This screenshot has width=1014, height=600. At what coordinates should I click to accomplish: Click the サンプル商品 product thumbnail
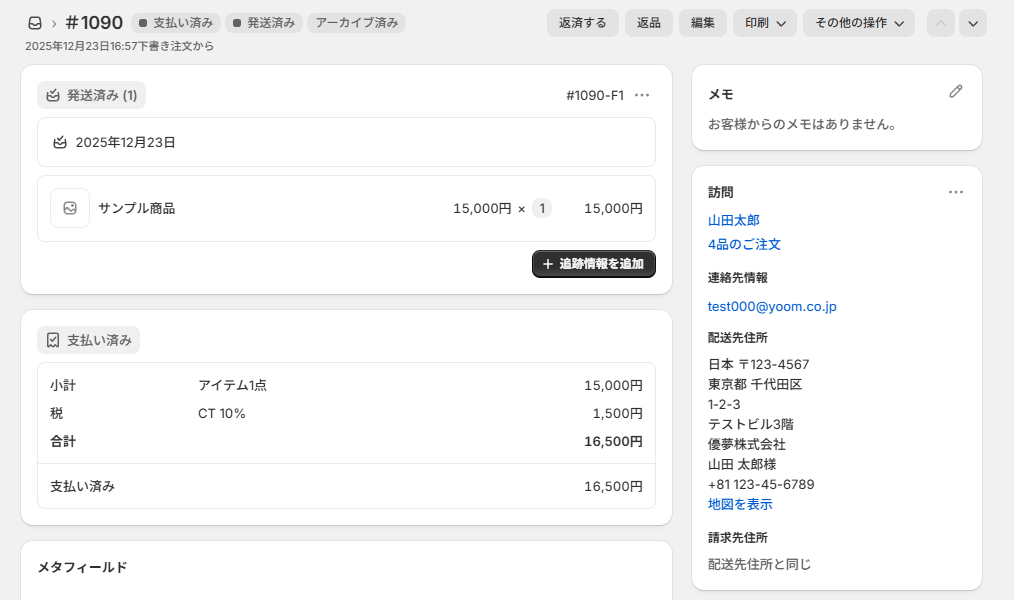tap(70, 208)
